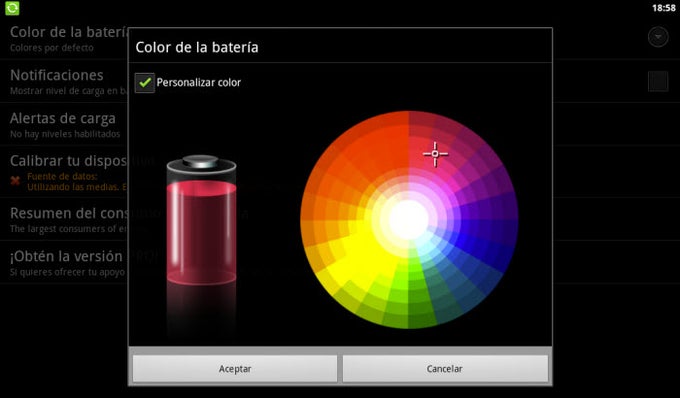The width and height of the screenshot is (680, 398).
Task: Uncheck the Personalizar color checkbox
Action: [144, 82]
